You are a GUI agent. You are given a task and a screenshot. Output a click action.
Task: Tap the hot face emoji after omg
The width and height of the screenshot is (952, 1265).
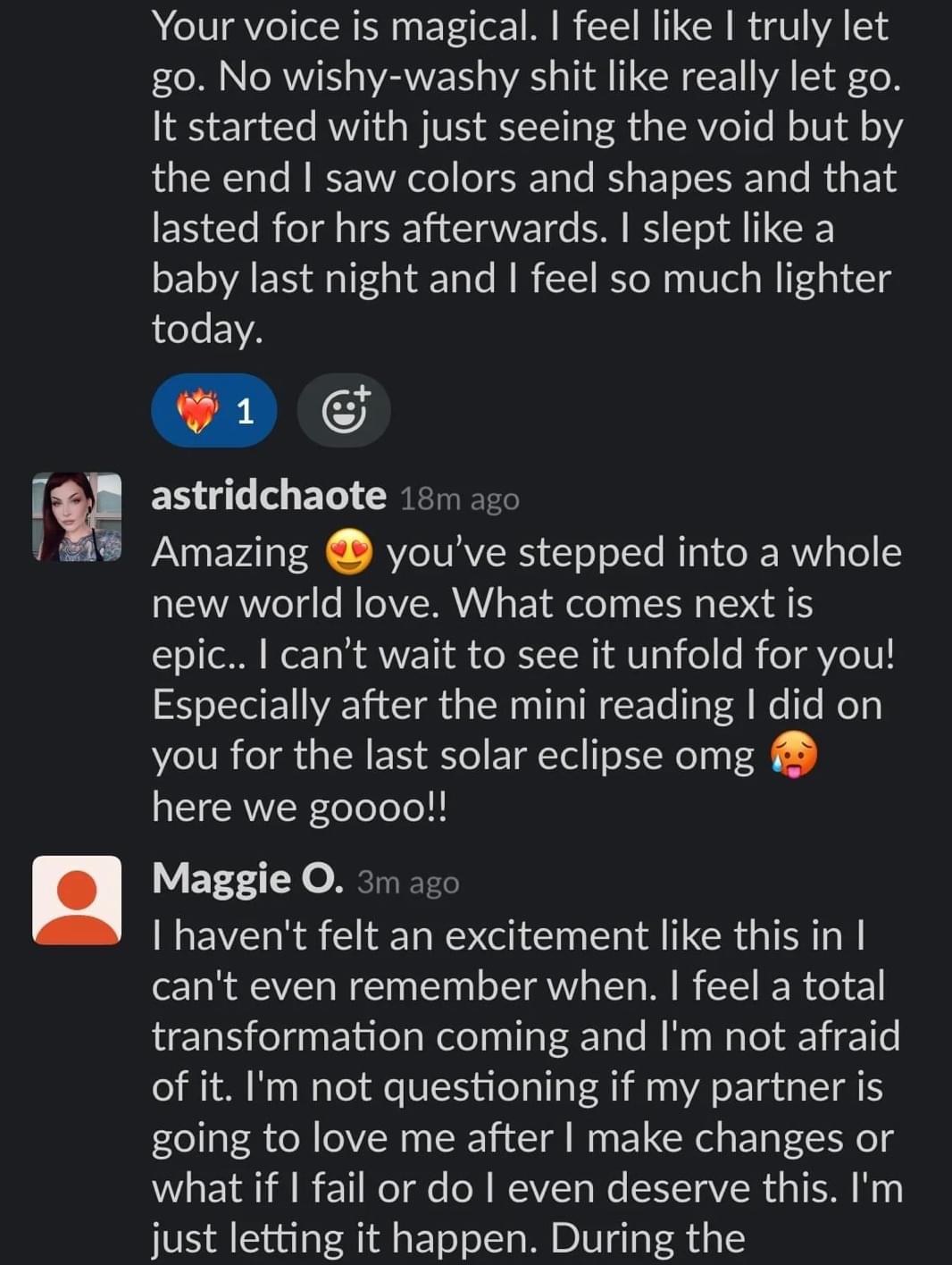[x=794, y=756]
